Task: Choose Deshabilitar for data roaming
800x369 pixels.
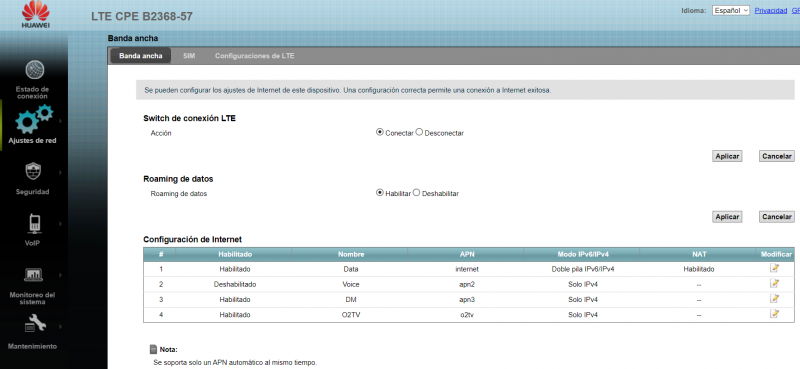Action: [x=416, y=193]
